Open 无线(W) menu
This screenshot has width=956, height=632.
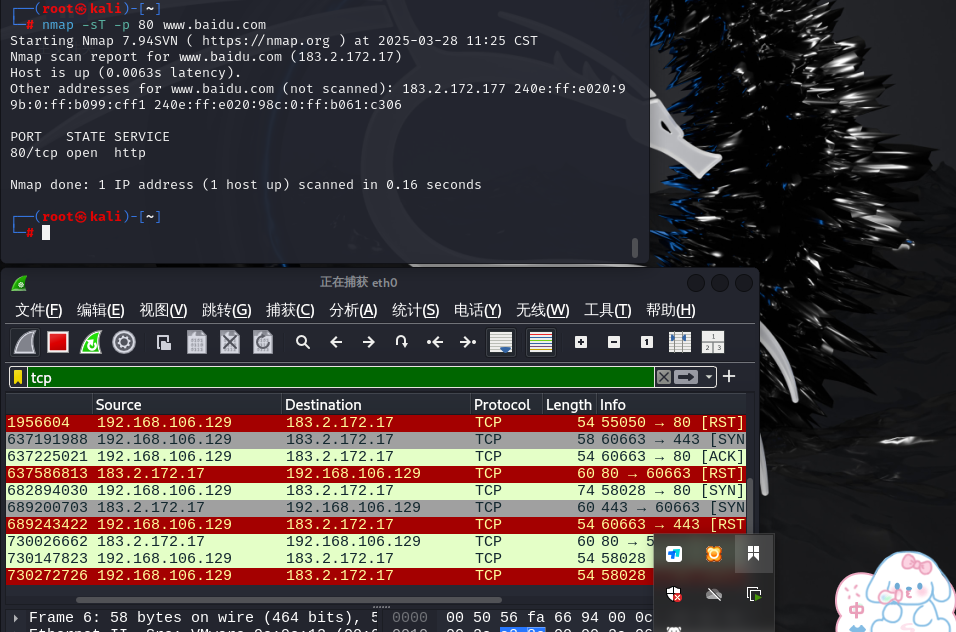(x=543, y=311)
